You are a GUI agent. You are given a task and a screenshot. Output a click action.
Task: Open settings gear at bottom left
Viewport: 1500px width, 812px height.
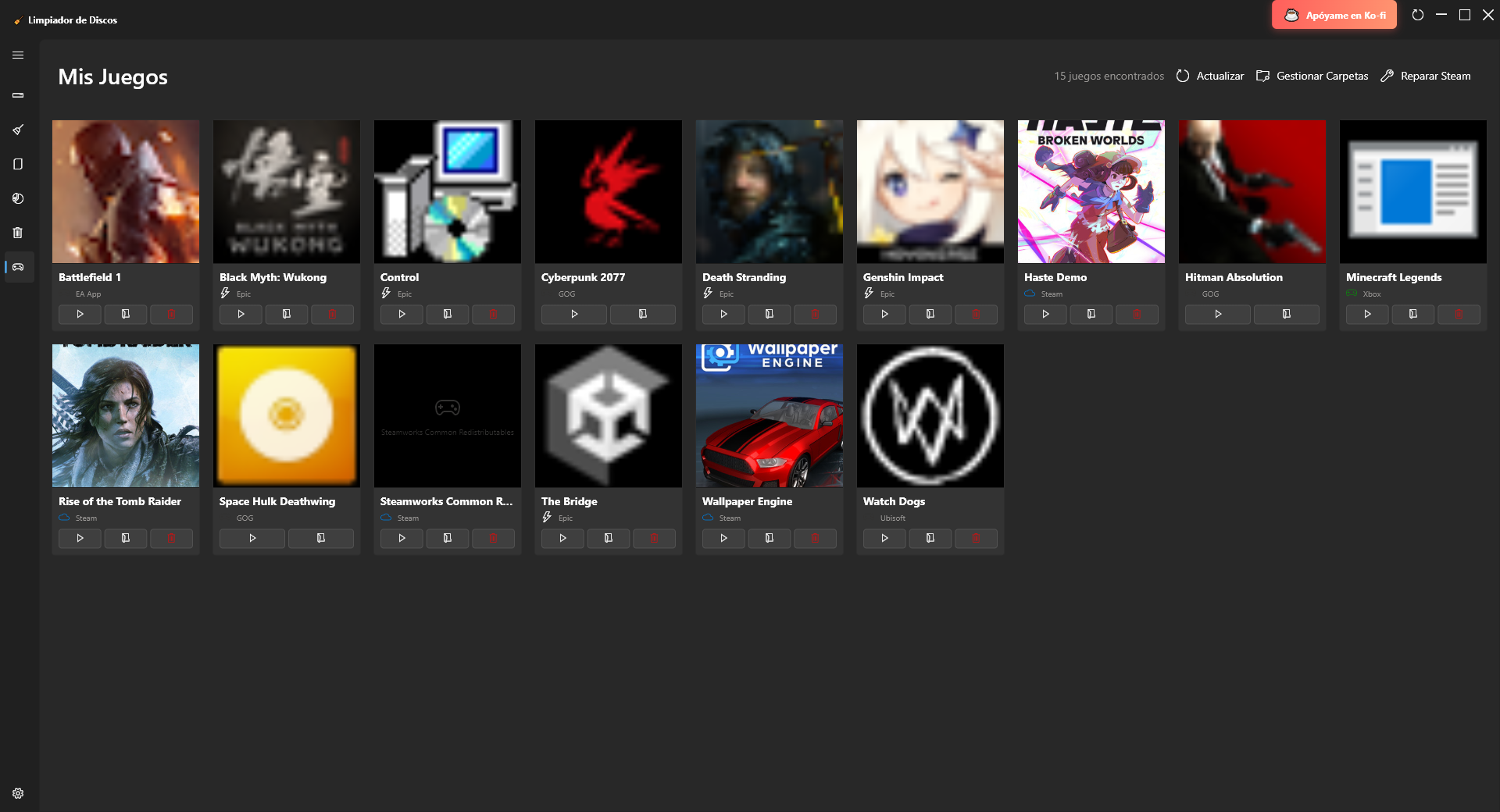tap(18, 793)
